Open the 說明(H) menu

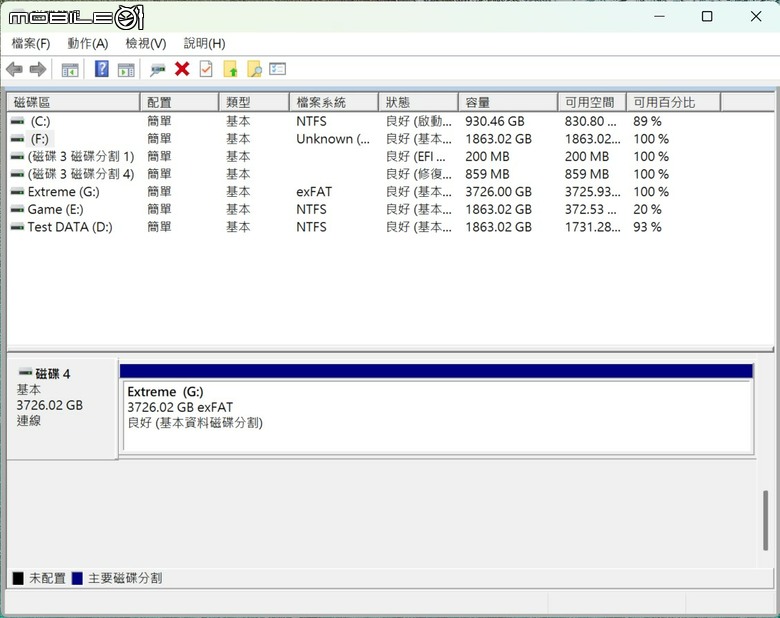(x=204, y=44)
